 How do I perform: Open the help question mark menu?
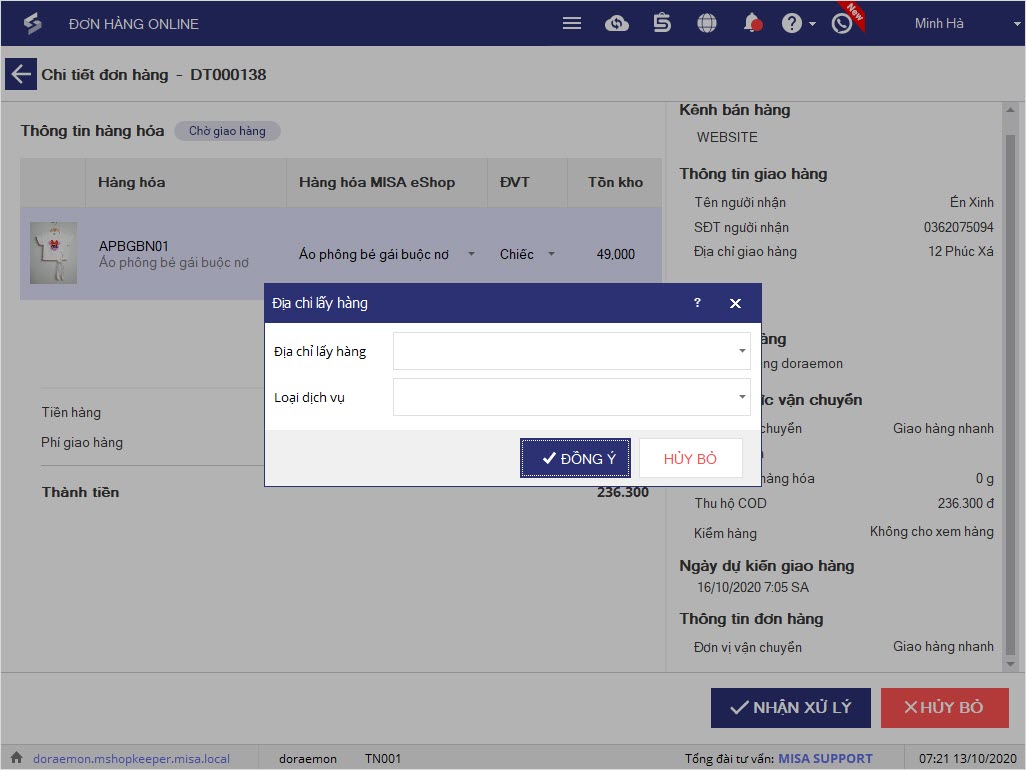coord(791,24)
